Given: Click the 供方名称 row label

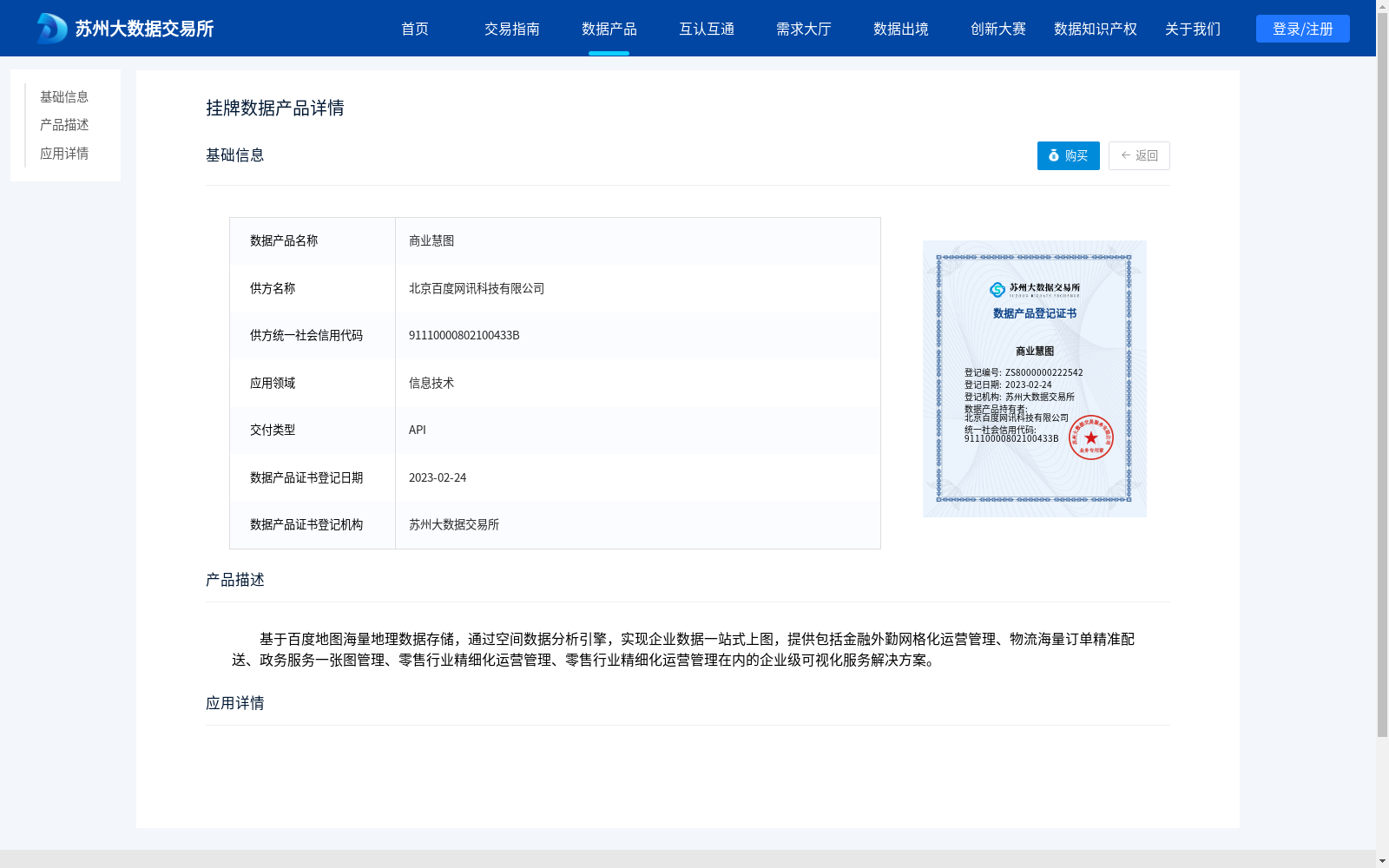Looking at the screenshot, I should (273, 288).
